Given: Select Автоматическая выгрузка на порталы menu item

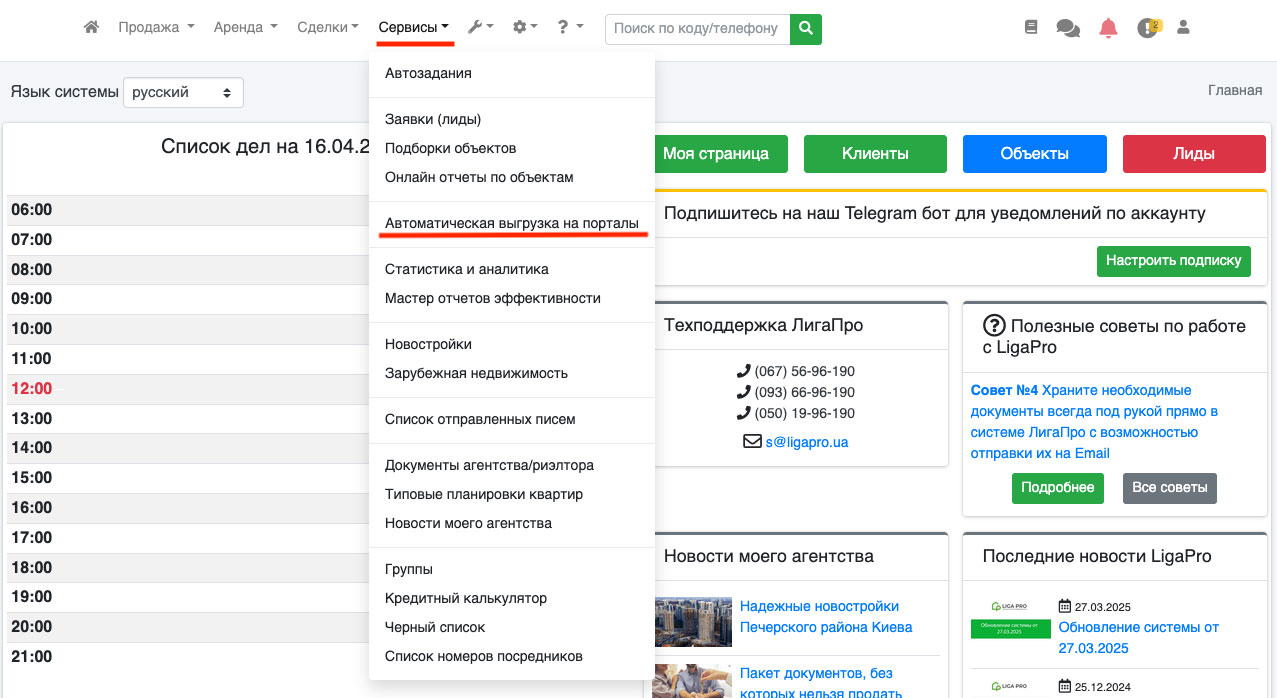Looking at the screenshot, I should 511,223.
